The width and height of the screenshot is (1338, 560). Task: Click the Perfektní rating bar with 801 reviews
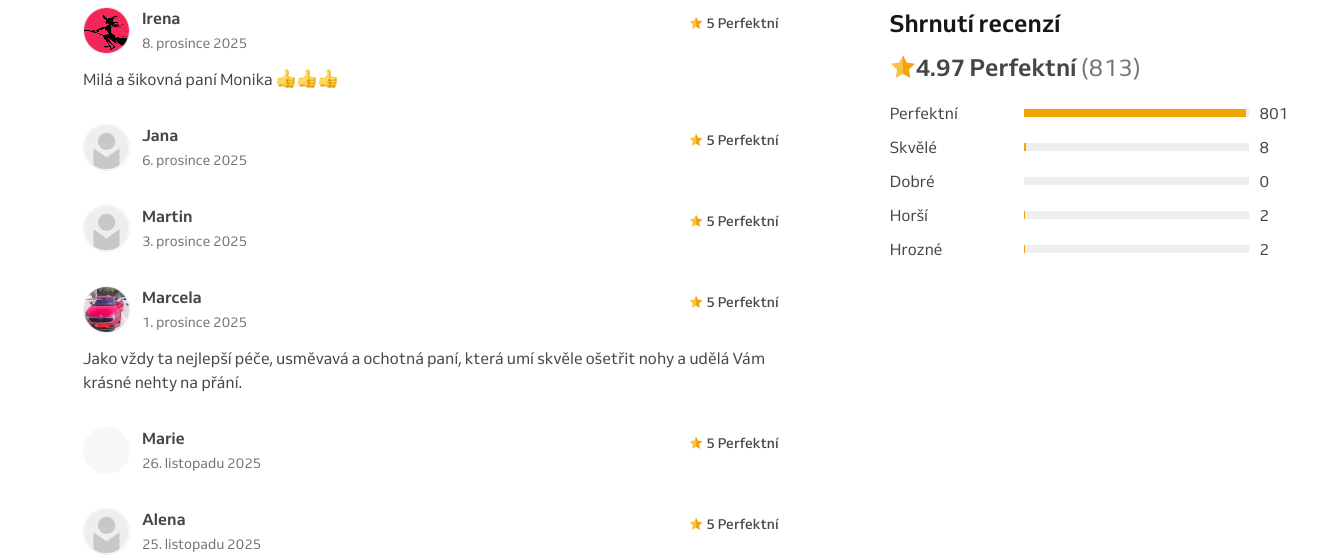pos(1136,113)
